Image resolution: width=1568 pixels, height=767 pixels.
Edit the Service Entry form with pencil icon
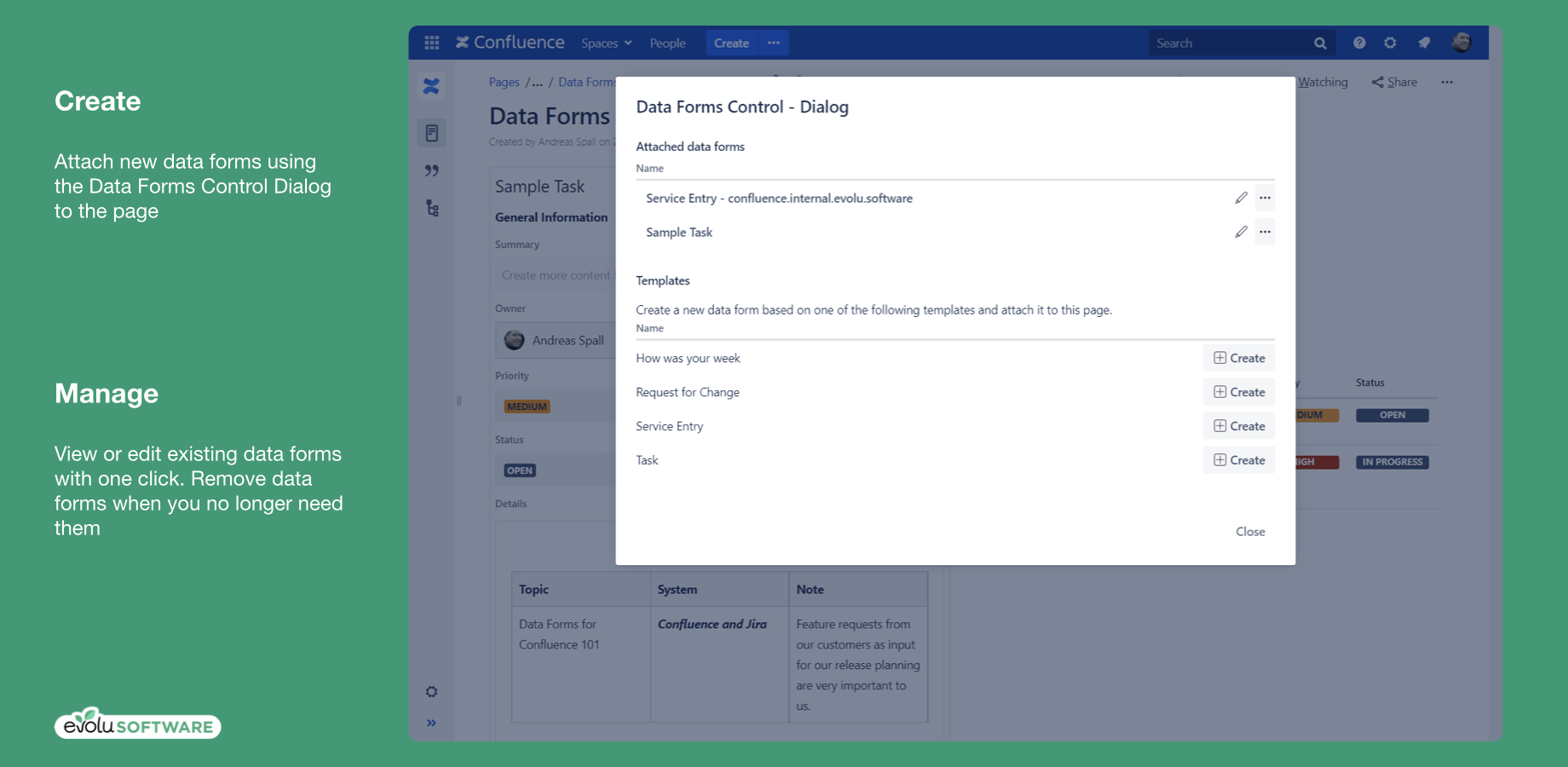pos(1241,197)
